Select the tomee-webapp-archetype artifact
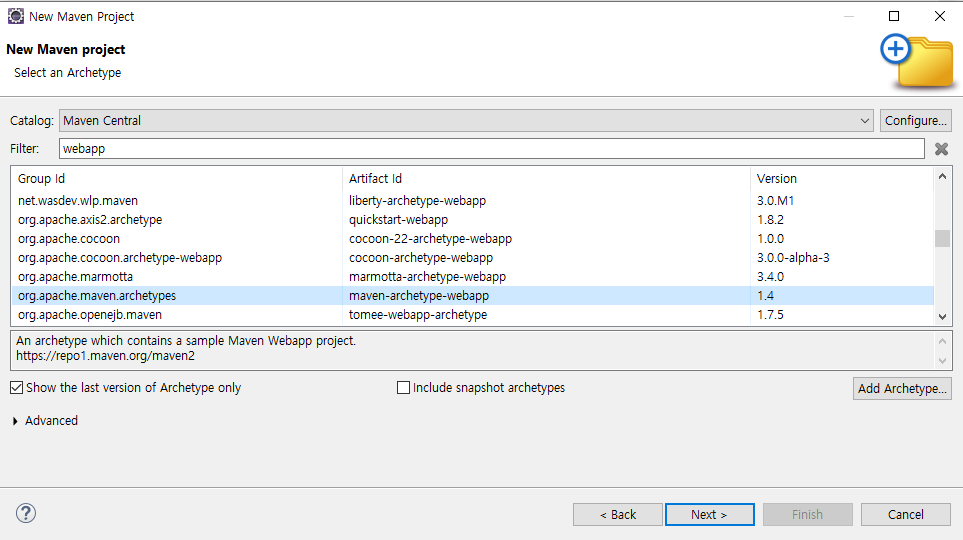This screenshot has width=963, height=540. pos(418,315)
